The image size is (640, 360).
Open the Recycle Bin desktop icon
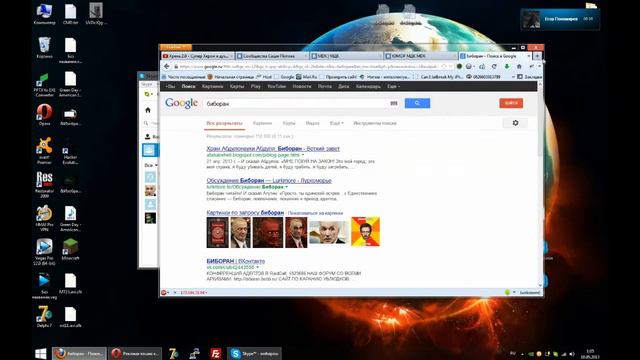pos(44,47)
